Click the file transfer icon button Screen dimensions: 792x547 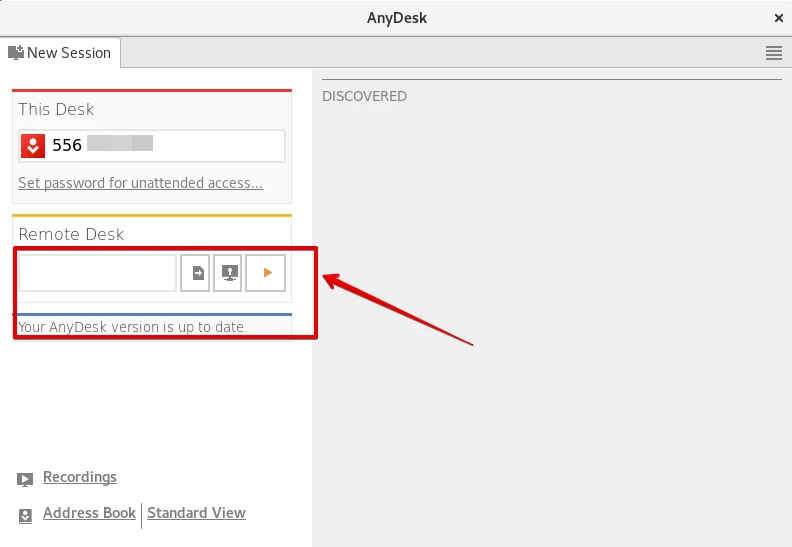(x=195, y=273)
